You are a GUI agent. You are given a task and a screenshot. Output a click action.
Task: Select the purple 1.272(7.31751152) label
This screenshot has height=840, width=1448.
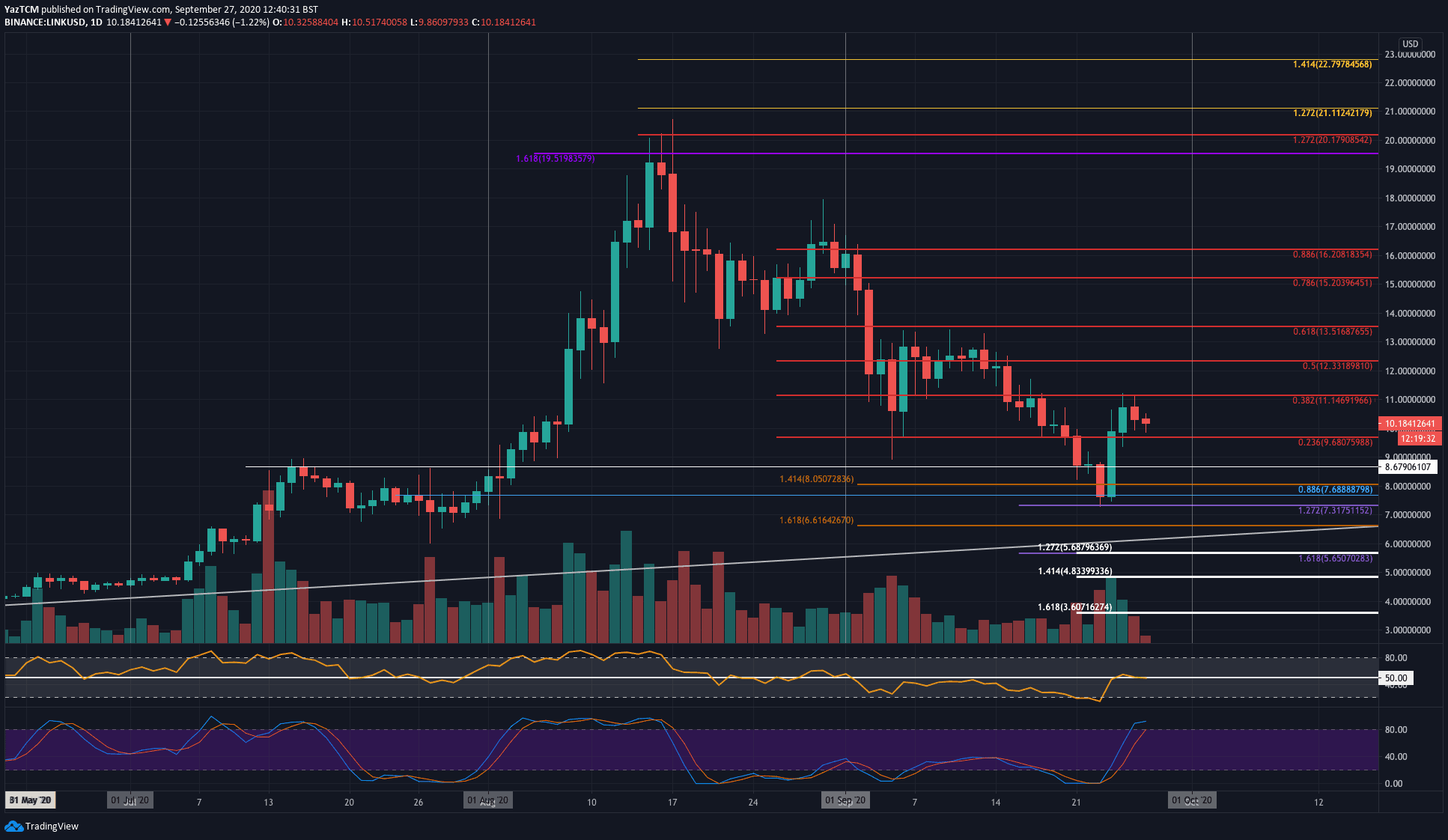[x=1335, y=511]
